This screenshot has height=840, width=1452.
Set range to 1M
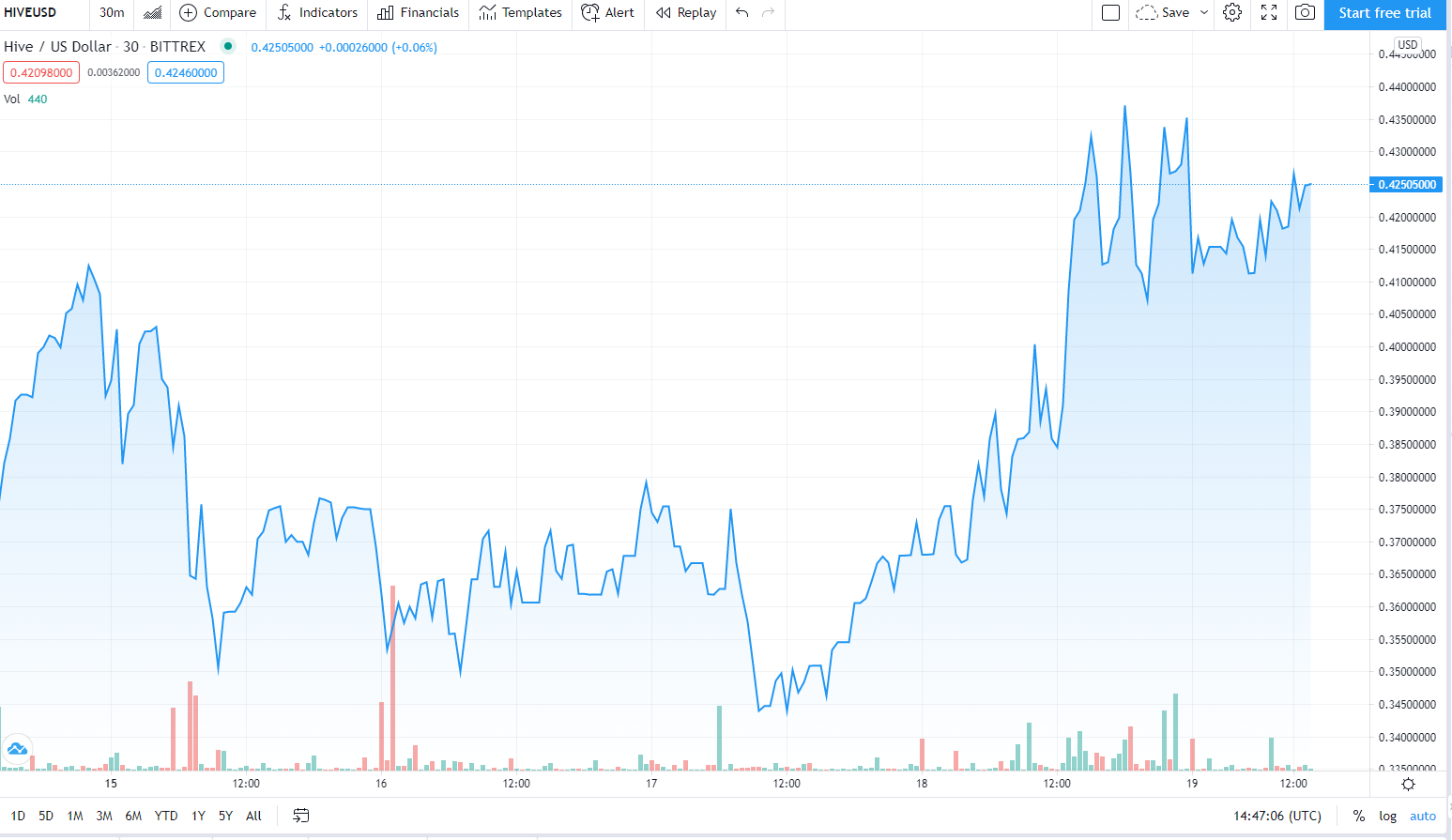click(75, 817)
